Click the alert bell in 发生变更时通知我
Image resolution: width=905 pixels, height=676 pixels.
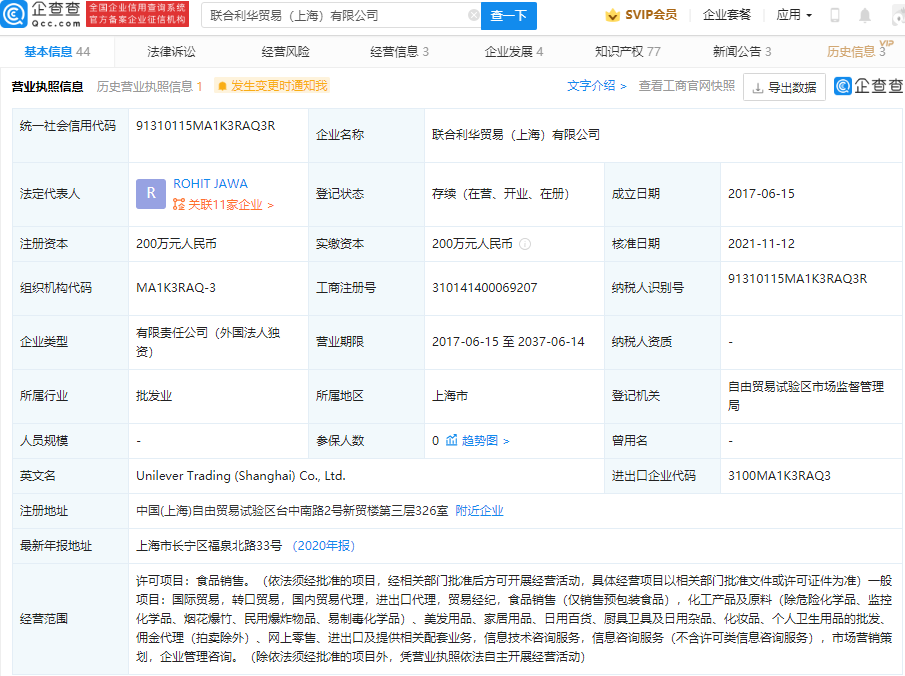[222, 87]
